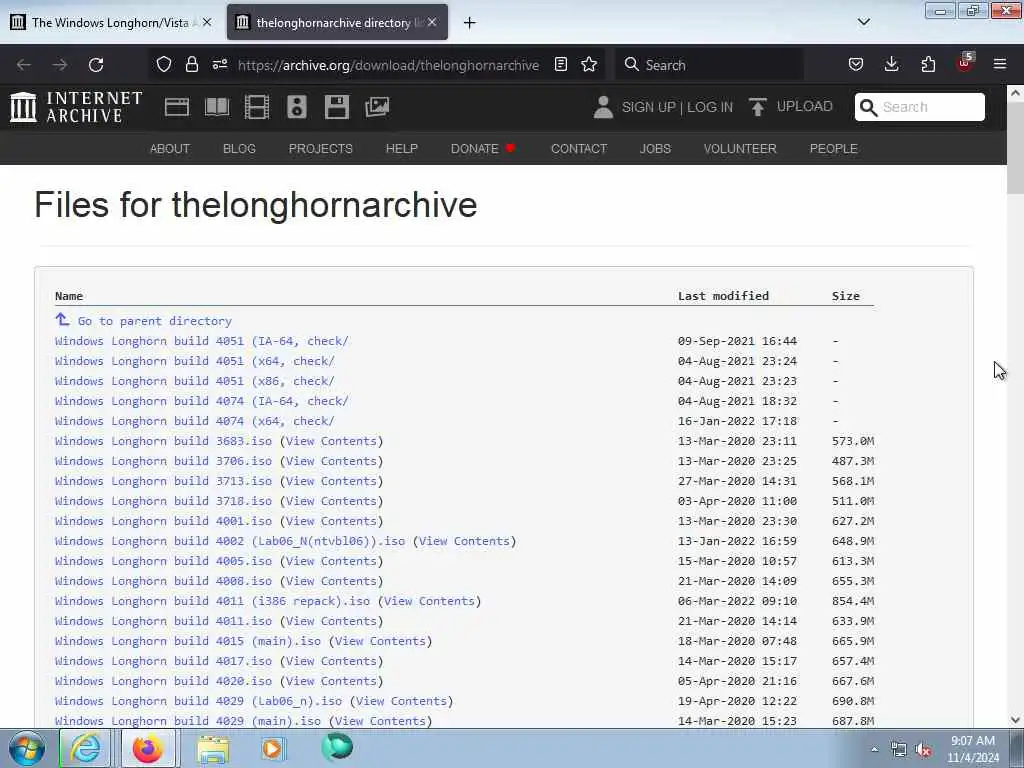Open Longhorn build 4051 (IA-64, check/ folder

coord(202,341)
